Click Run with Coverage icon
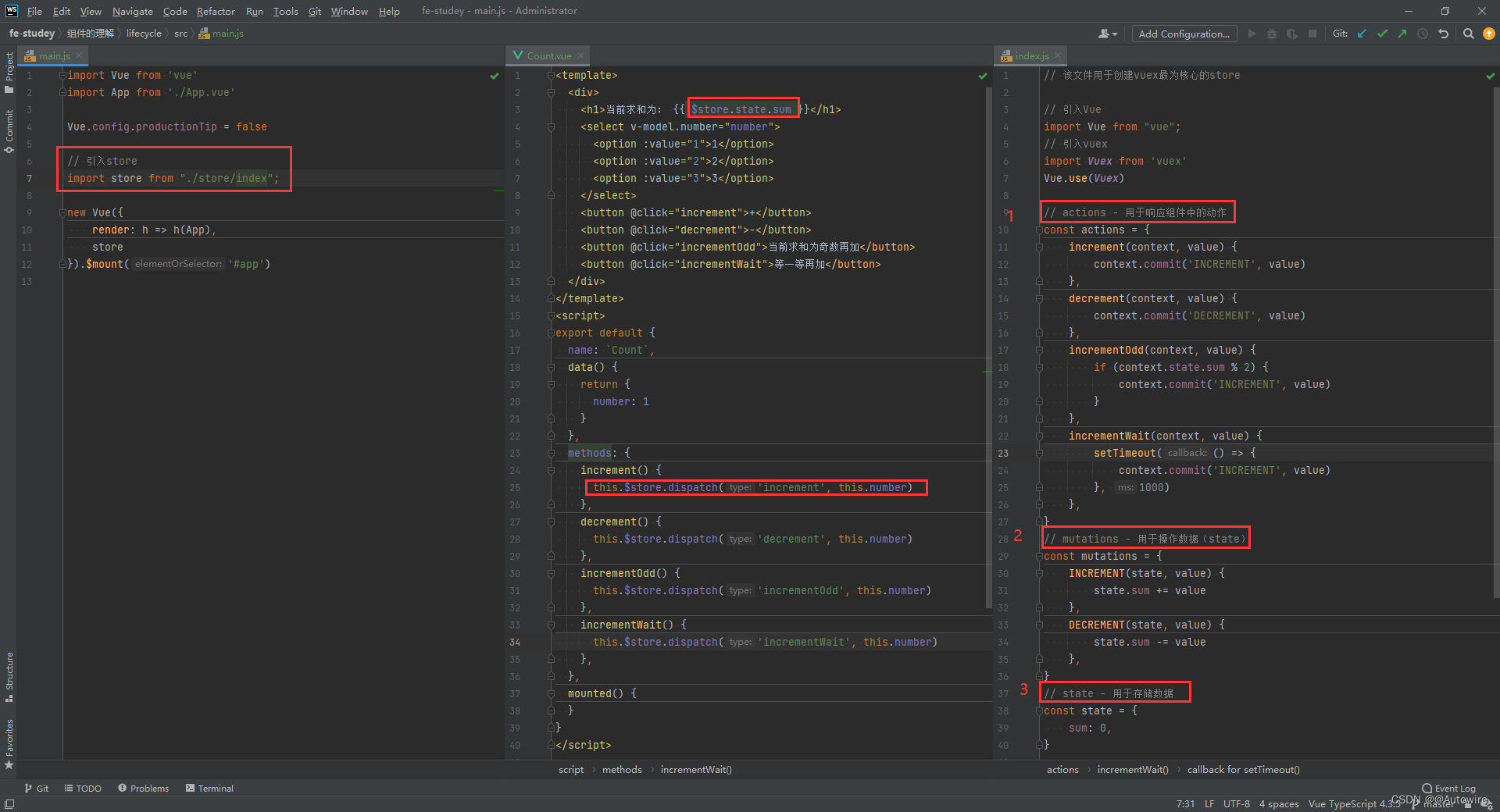Viewport: 1500px width, 812px height. [x=1292, y=34]
